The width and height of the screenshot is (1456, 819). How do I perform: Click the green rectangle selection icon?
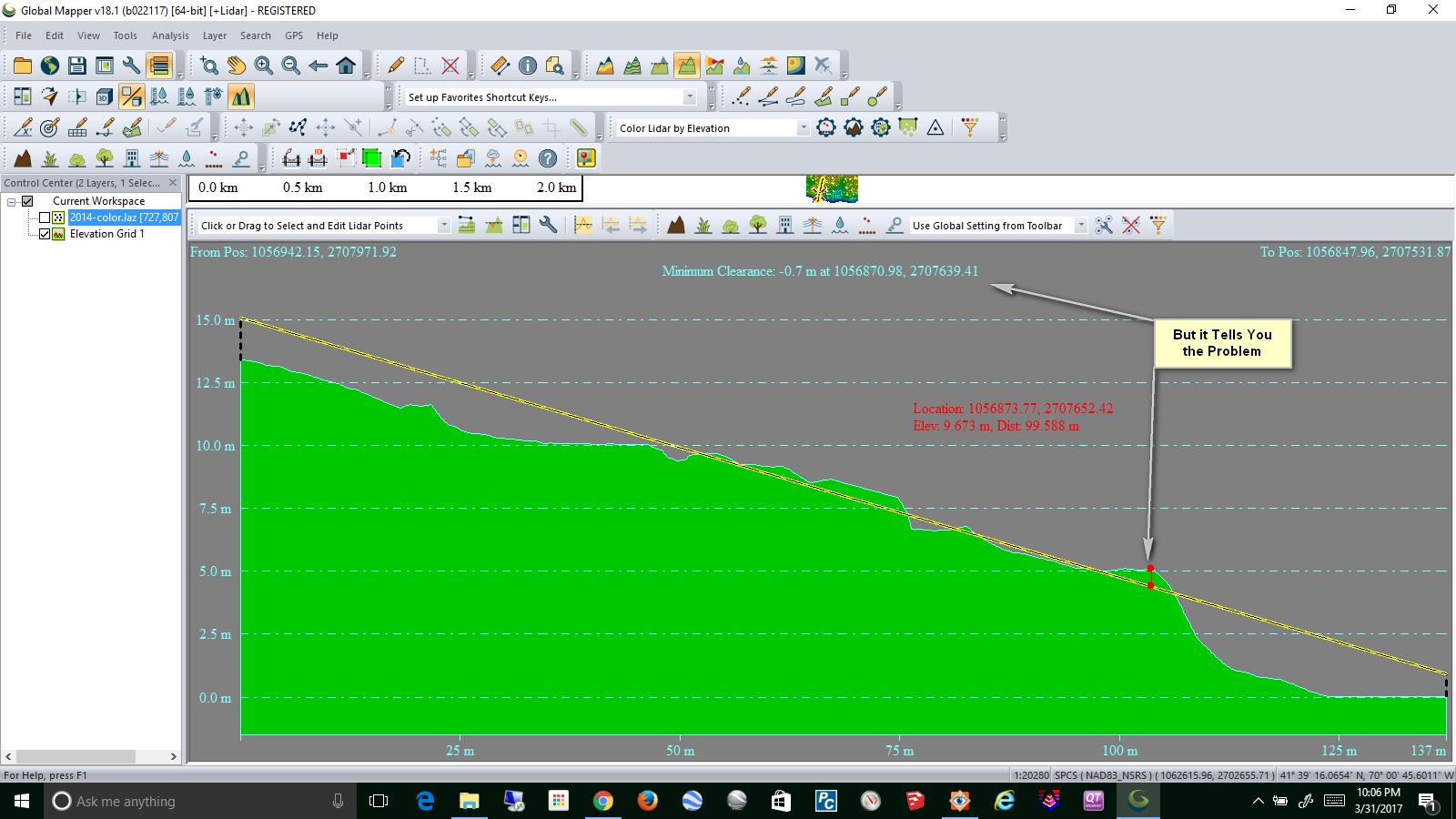pos(371,158)
